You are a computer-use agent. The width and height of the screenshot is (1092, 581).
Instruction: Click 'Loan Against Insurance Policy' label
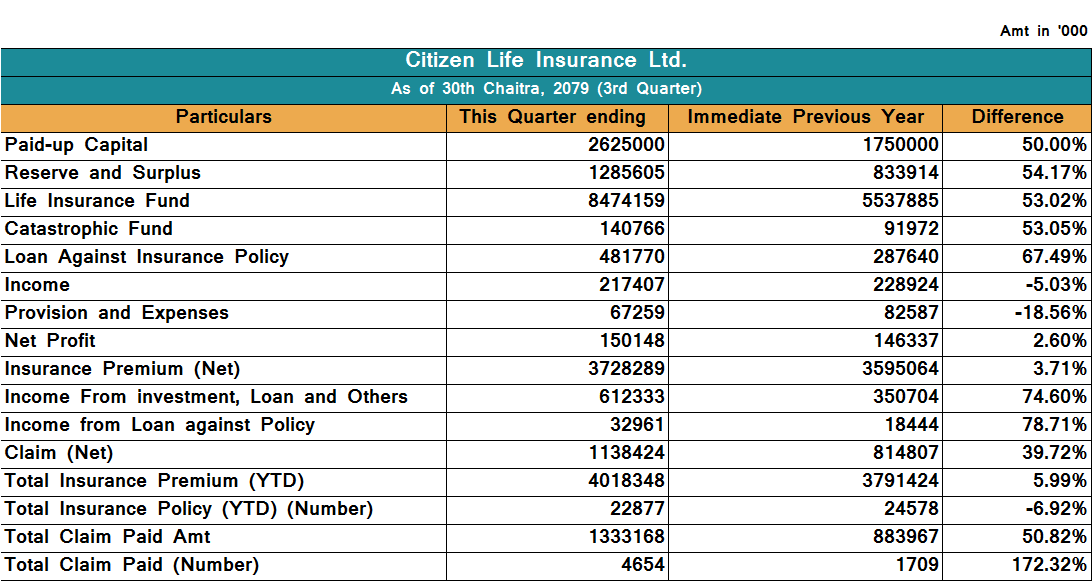coord(146,256)
